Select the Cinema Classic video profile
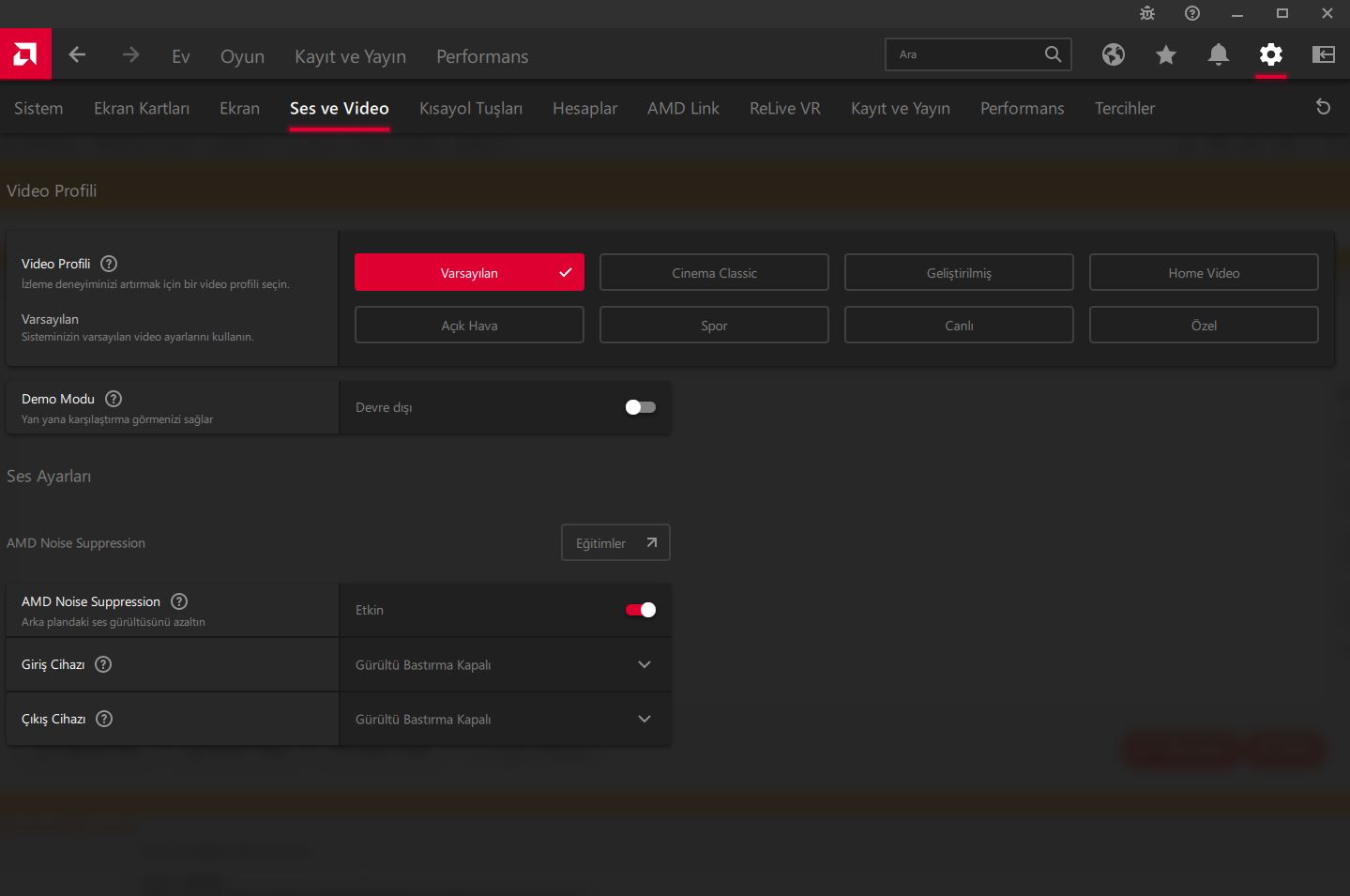 [714, 273]
